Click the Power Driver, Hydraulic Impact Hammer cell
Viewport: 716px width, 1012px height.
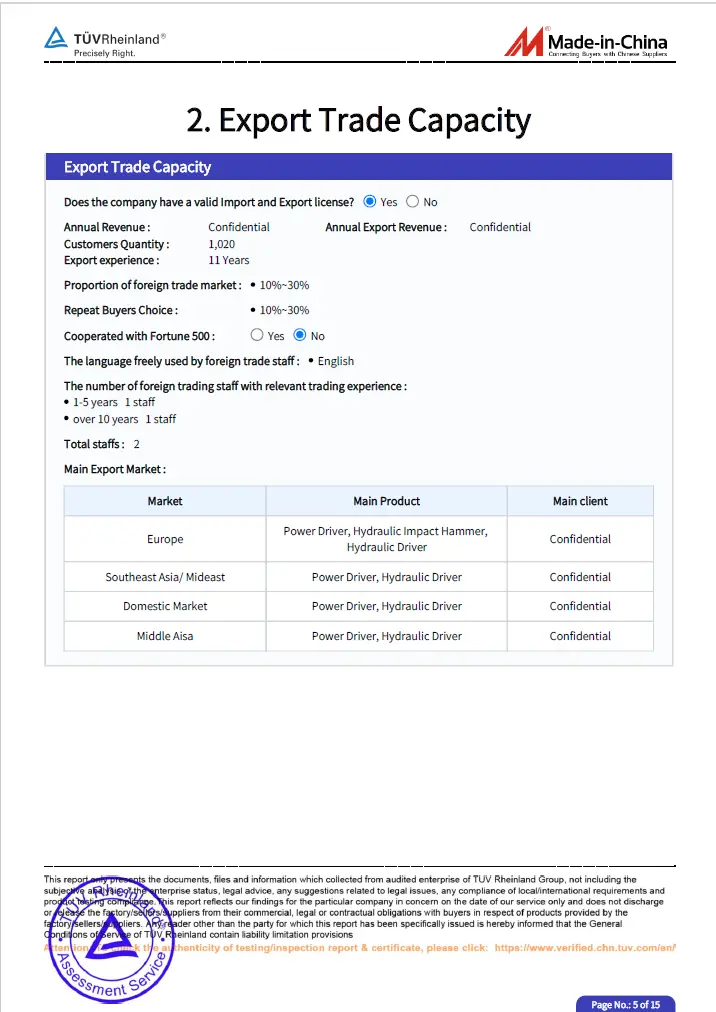point(386,539)
